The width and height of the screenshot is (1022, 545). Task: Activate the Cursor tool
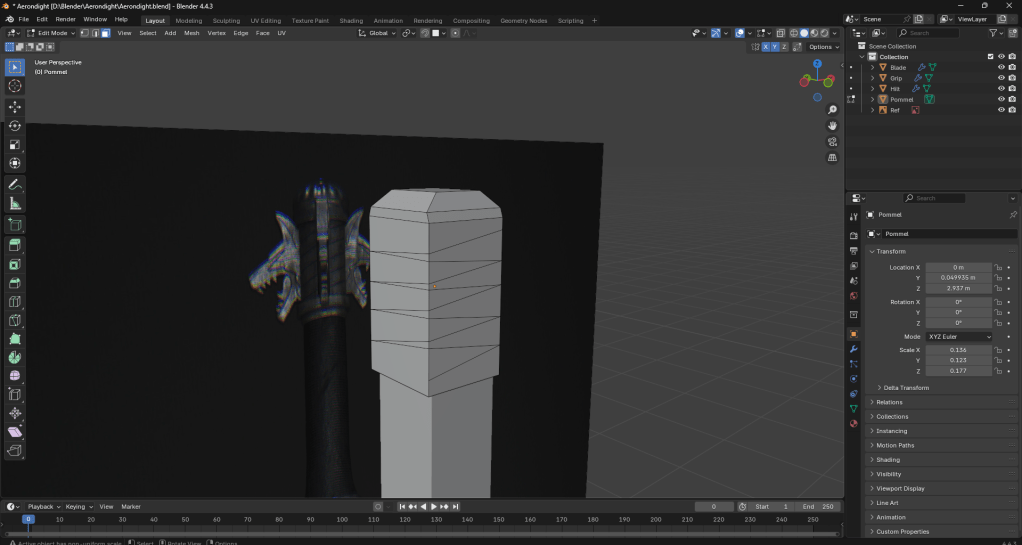(15, 86)
